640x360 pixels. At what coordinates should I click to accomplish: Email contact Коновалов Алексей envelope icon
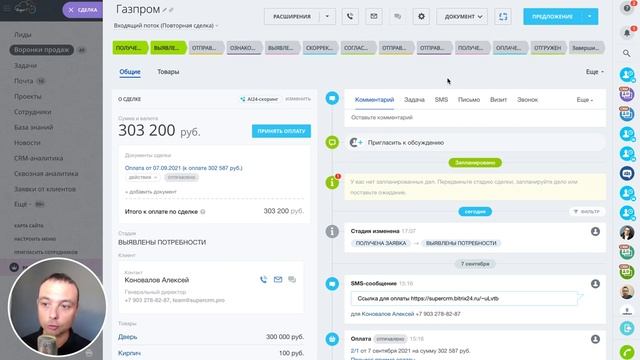coord(278,280)
